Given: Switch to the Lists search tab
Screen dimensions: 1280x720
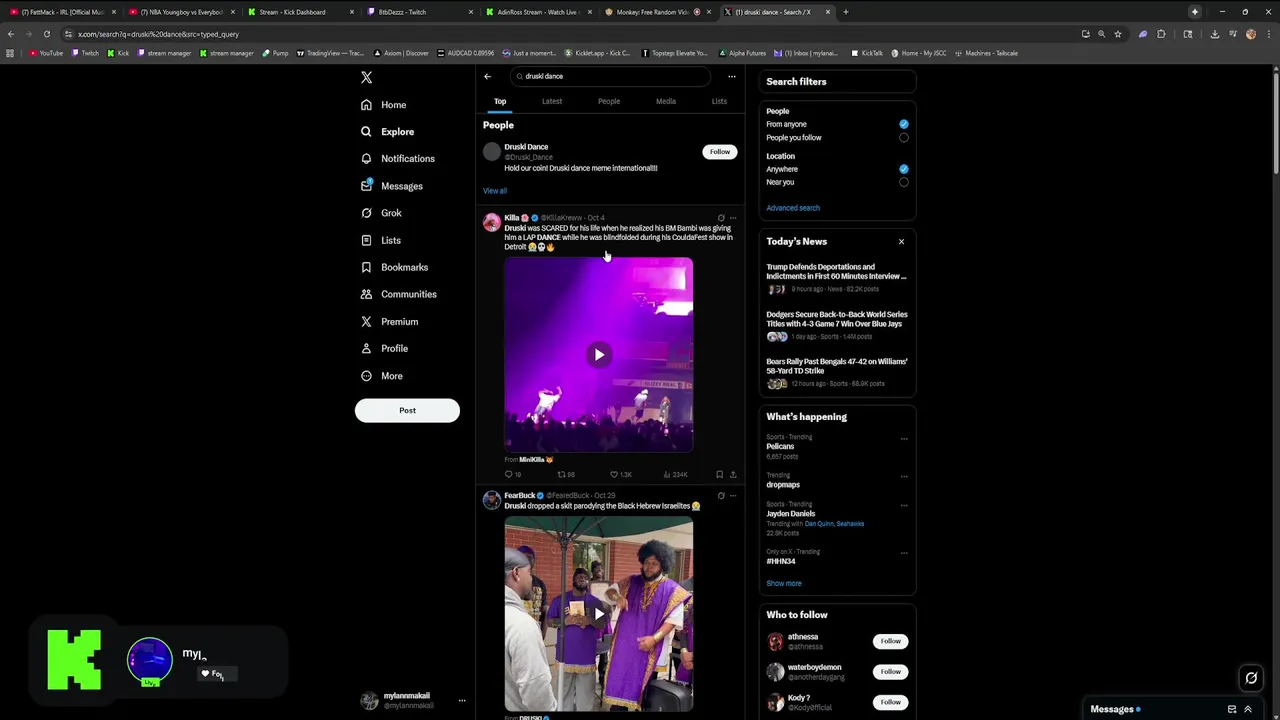Looking at the screenshot, I should click(719, 101).
